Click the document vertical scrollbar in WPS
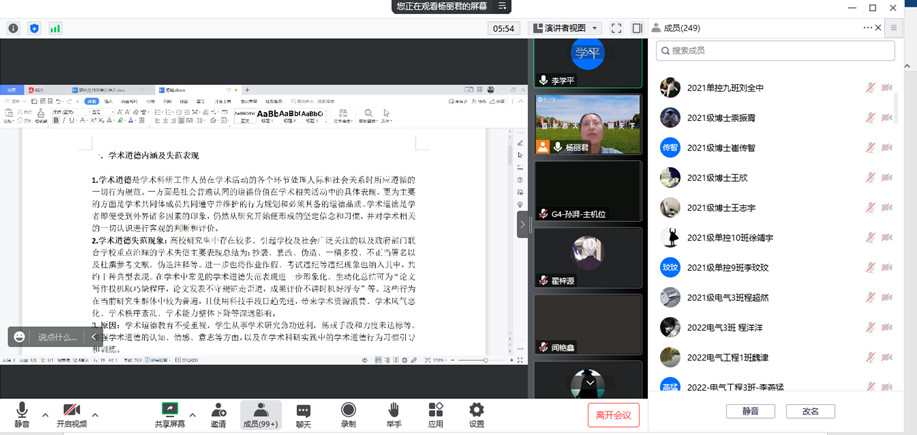The width and height of the screenshot is (917, 435). [509, 154]
